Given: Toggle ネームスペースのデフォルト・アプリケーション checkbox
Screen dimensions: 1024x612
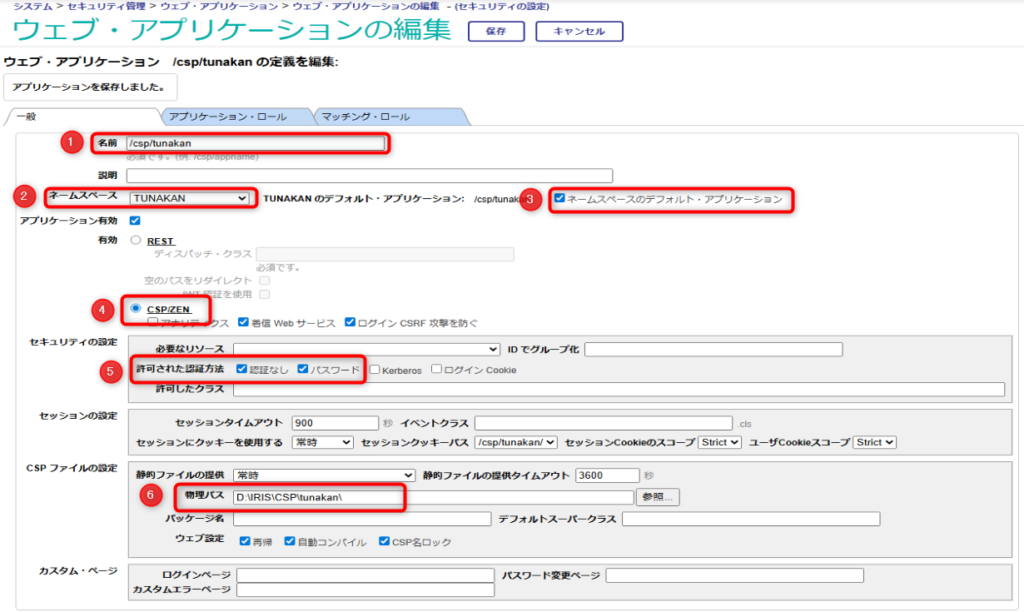Looking at the screenshot, I should [560, 199].
